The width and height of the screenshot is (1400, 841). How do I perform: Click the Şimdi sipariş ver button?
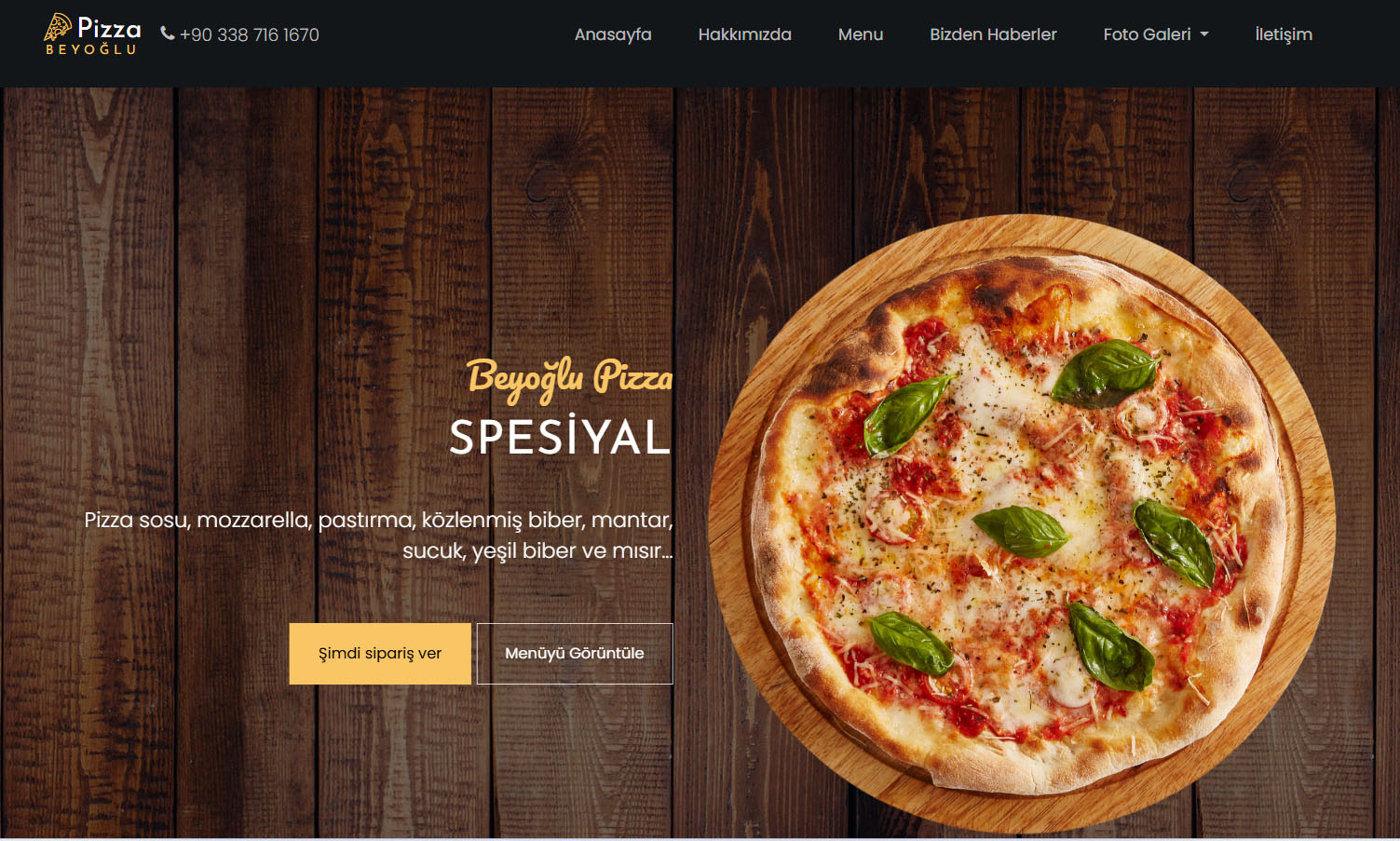(x=380, y=654)
